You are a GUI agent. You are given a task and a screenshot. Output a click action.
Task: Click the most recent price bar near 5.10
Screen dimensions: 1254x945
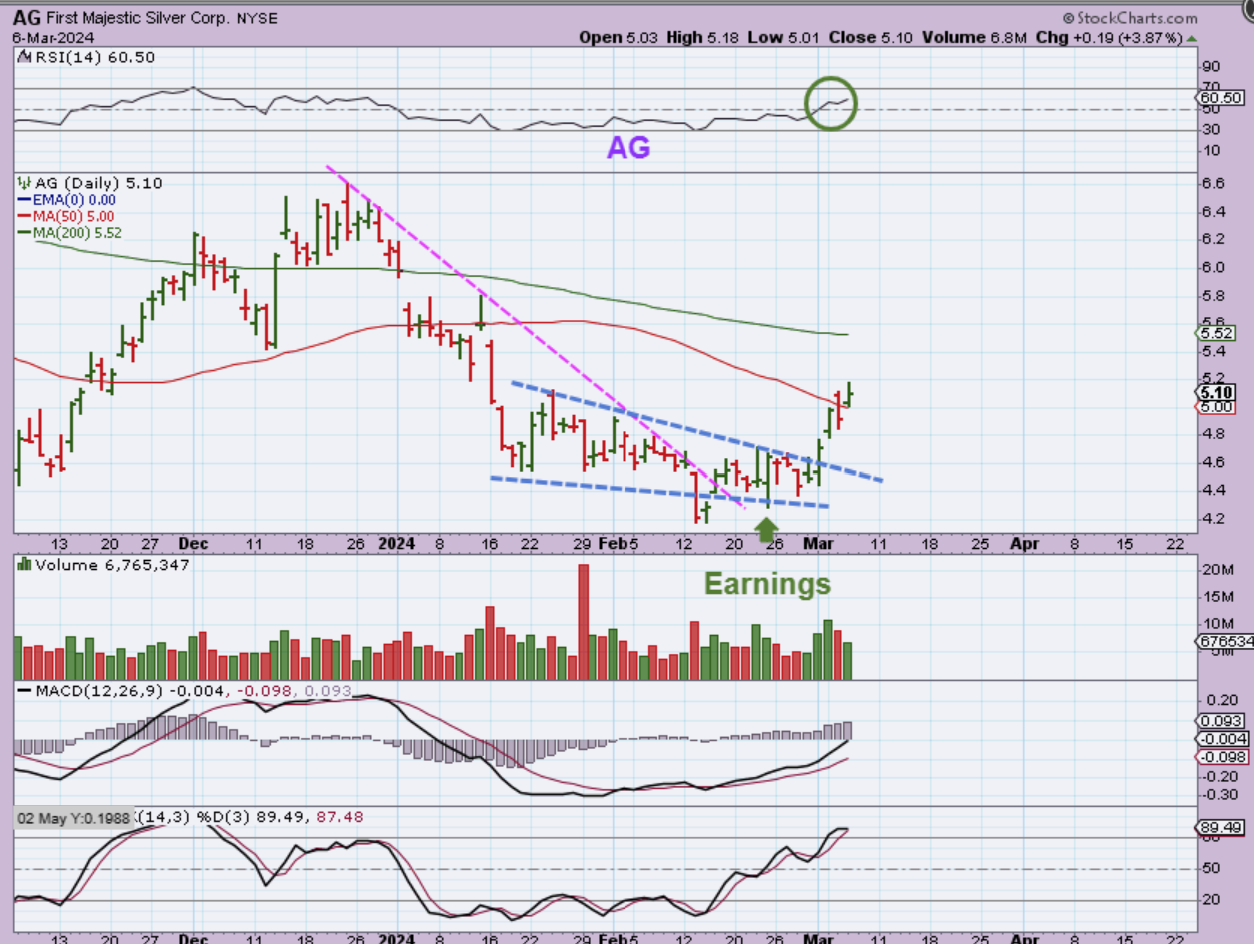(x=850, y=394)
